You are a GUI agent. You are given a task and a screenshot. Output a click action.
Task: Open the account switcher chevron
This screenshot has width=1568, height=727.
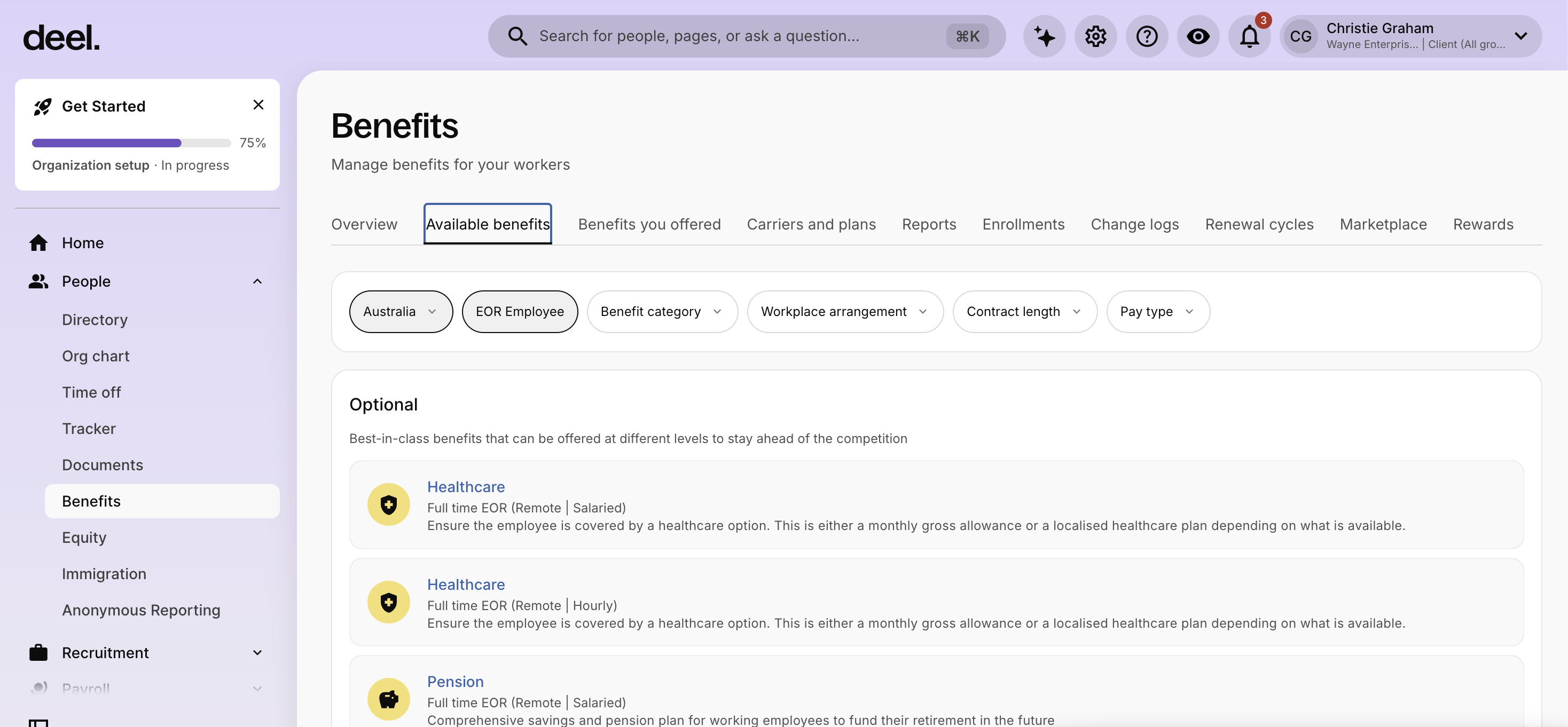[1520, 36]
